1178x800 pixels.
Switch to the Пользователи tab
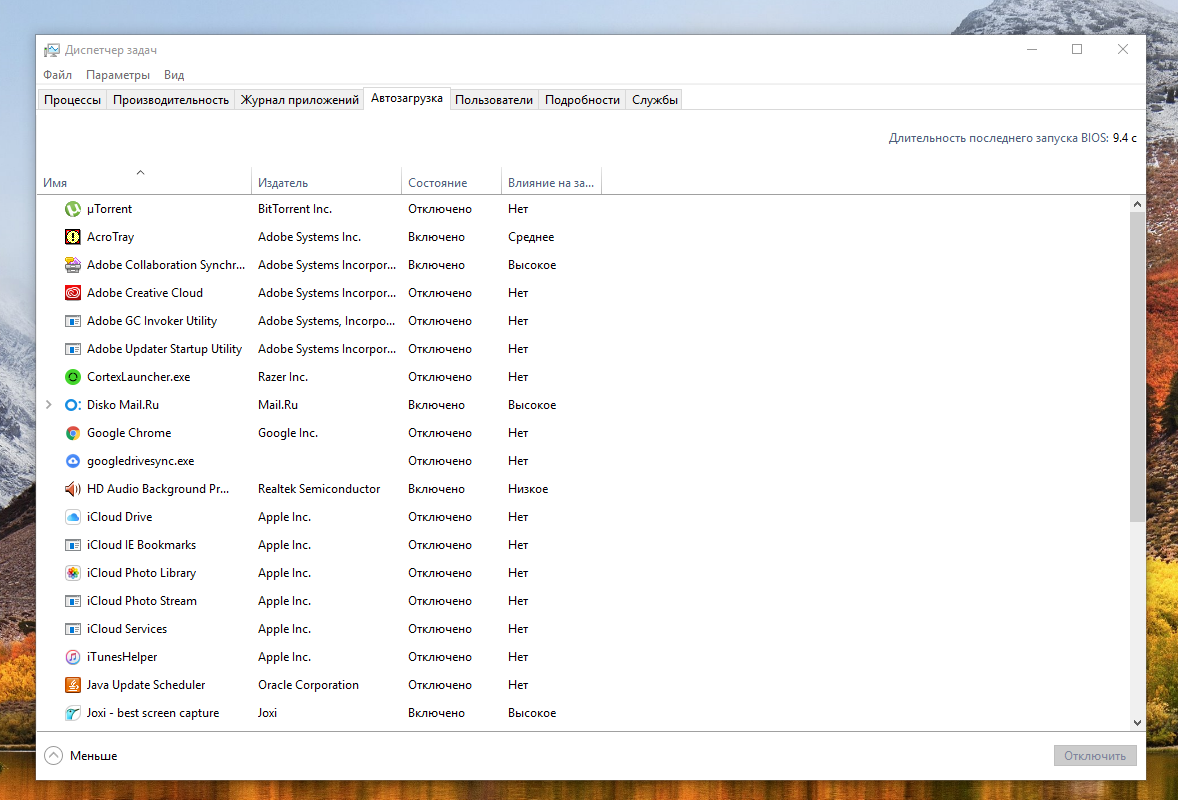point(494,100)
